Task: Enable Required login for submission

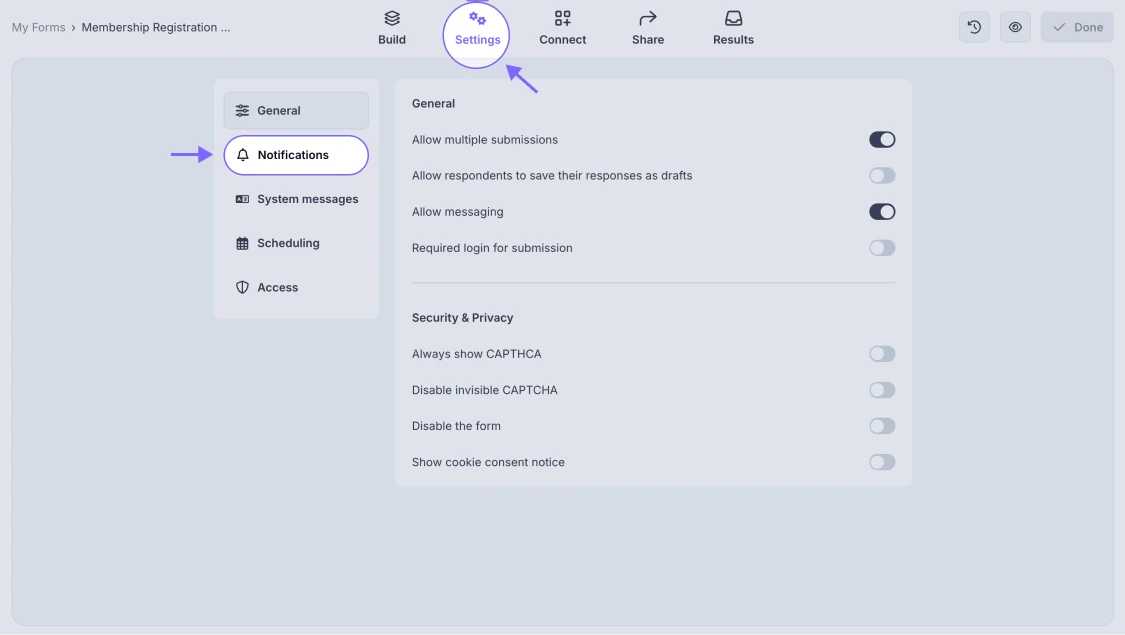Action: pyautogui.click(x=882, y=248)
